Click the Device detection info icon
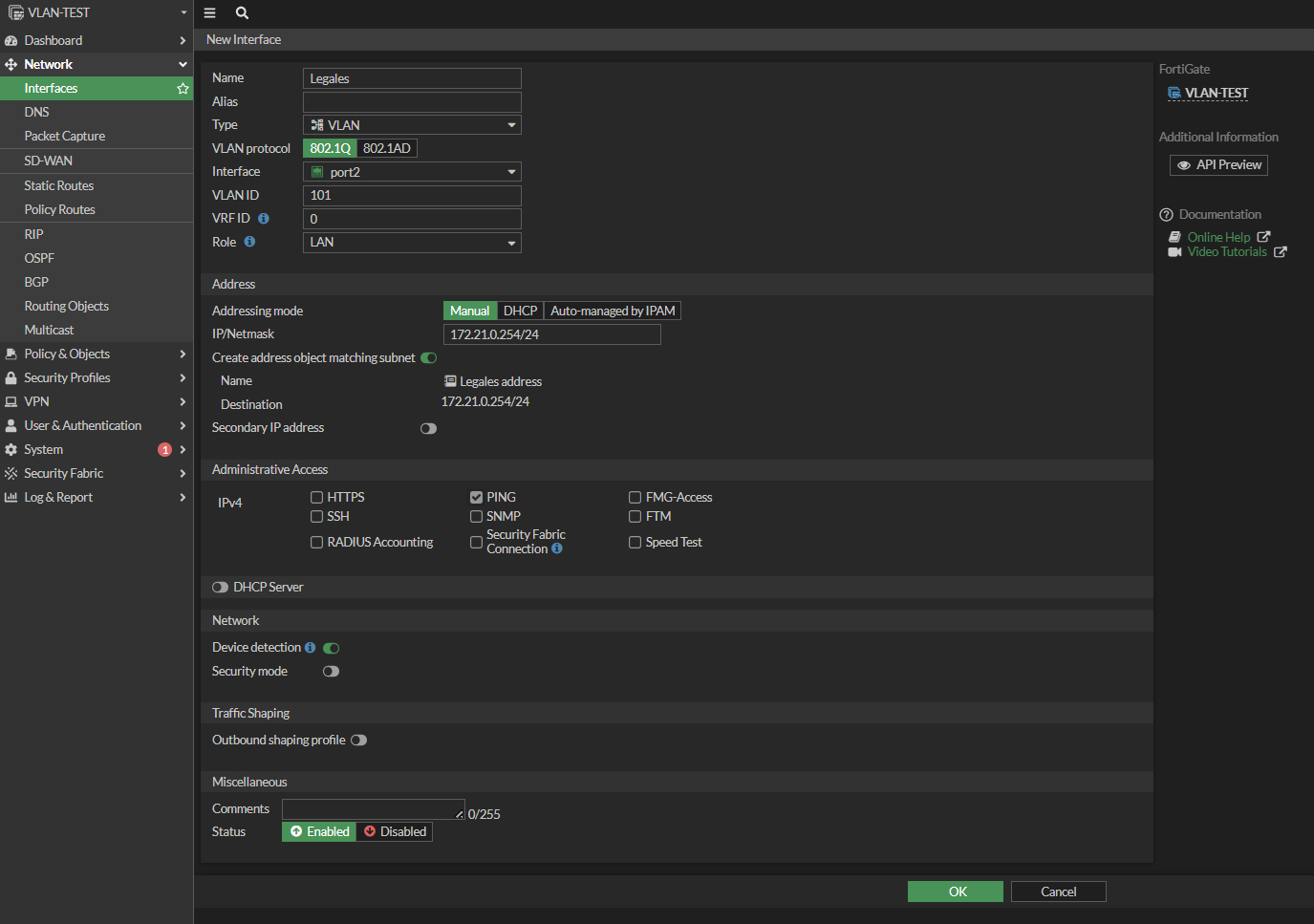Image resolution: width=1314 pixels, height=924 pixels. 310,648
